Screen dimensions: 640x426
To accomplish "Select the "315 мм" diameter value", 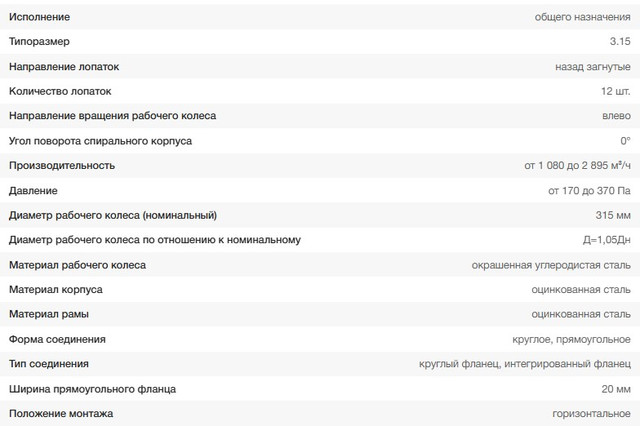I will 612,215.
